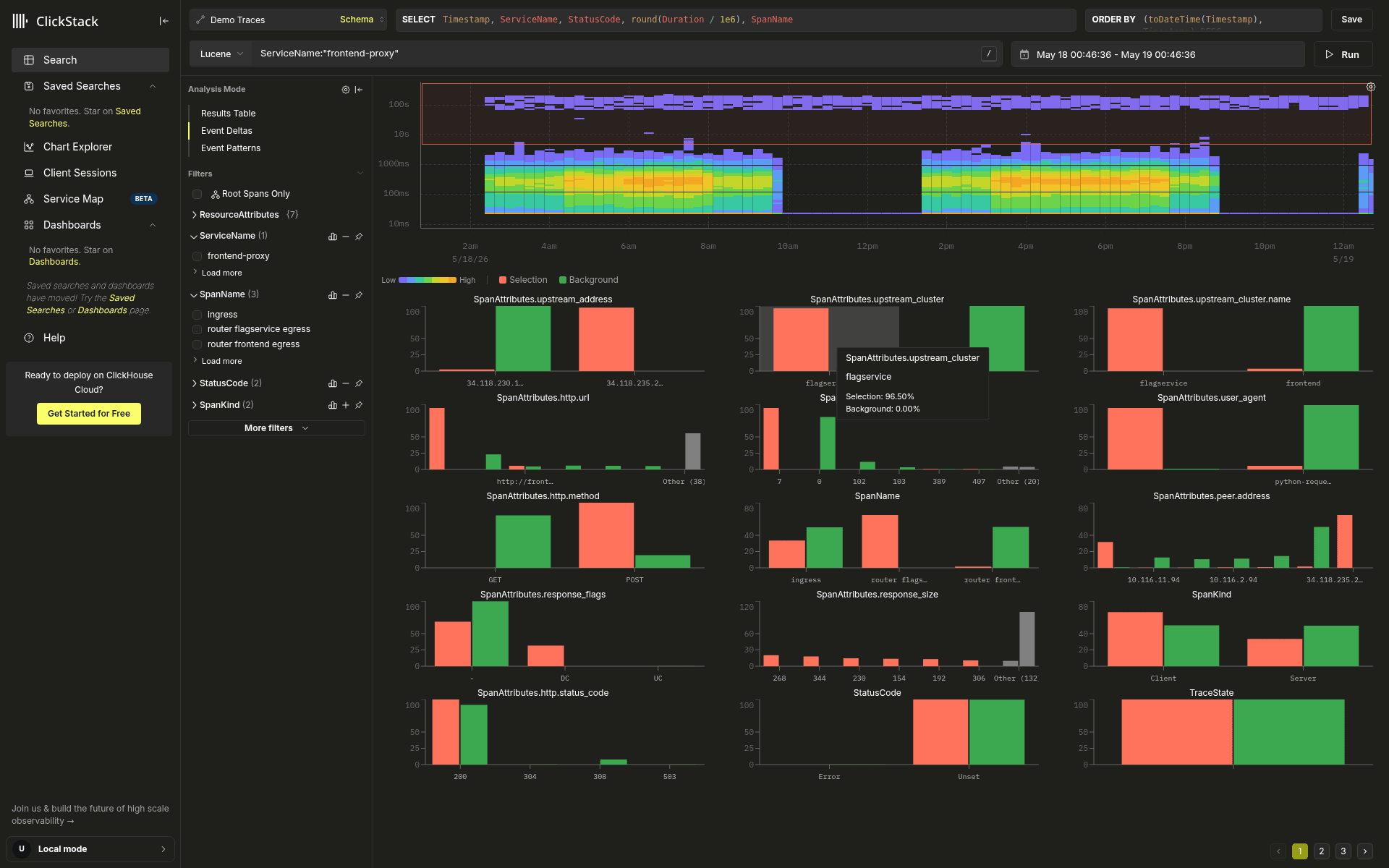Show ServiceName distribution chart icon

[333, 237]
